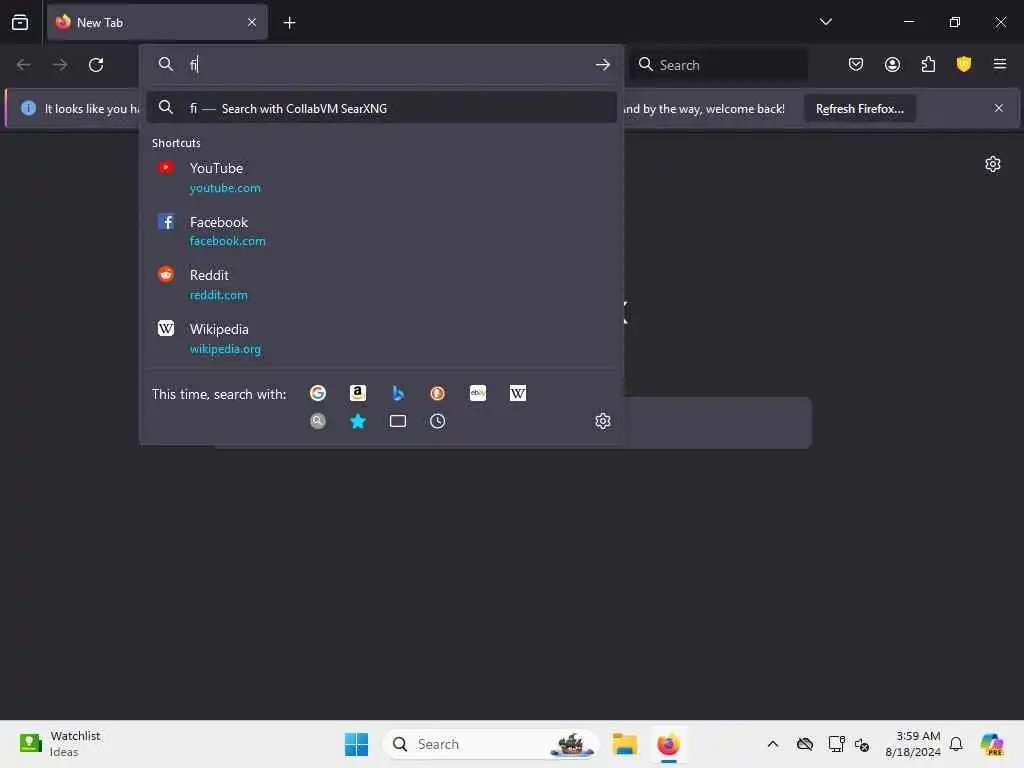
Task: Open the New Tab personalize gear
Action: 993,164
